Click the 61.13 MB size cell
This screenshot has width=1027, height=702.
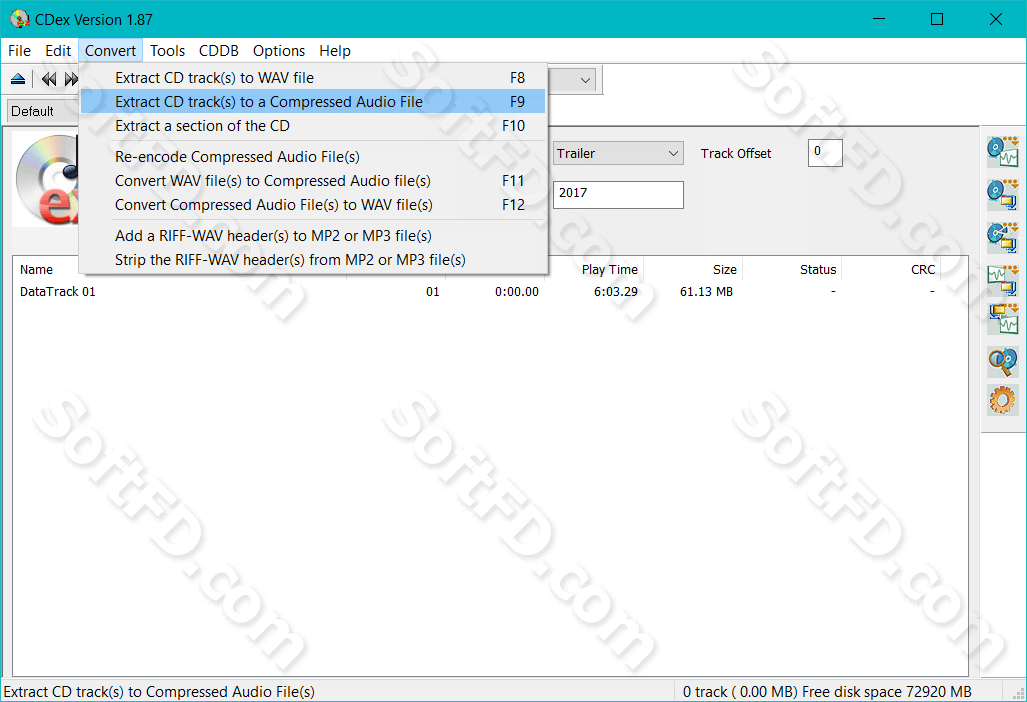706,291
